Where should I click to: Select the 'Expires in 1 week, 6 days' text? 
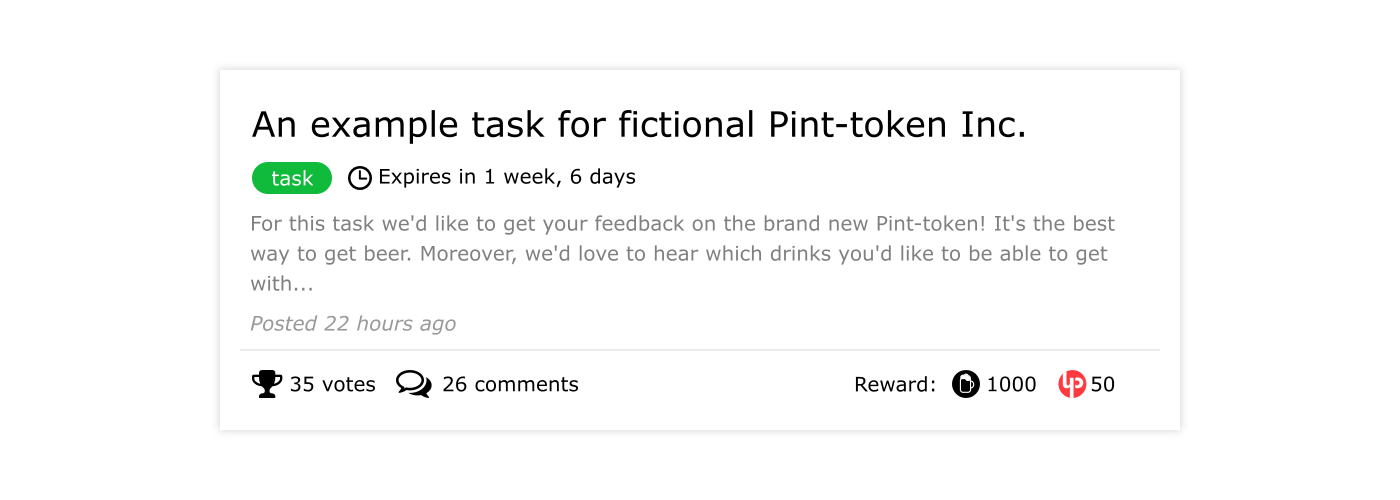point(506,177)
